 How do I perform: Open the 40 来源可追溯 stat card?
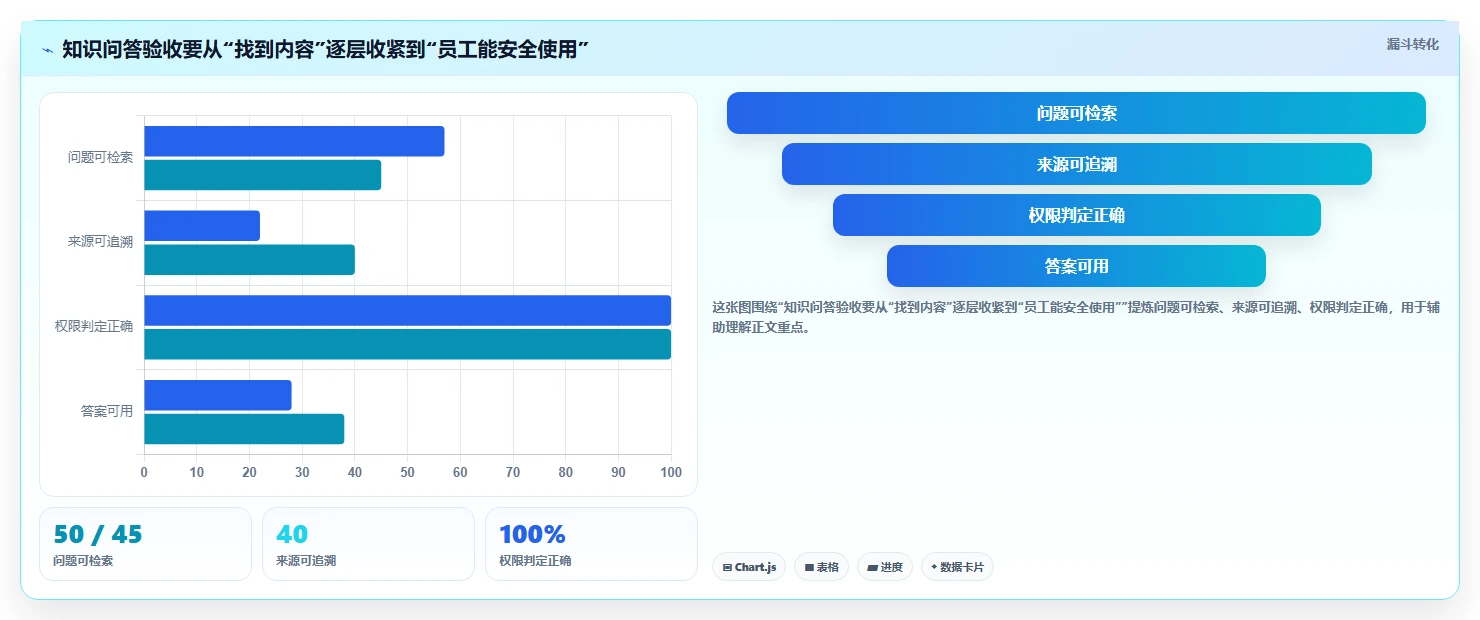tap(368, 544)
